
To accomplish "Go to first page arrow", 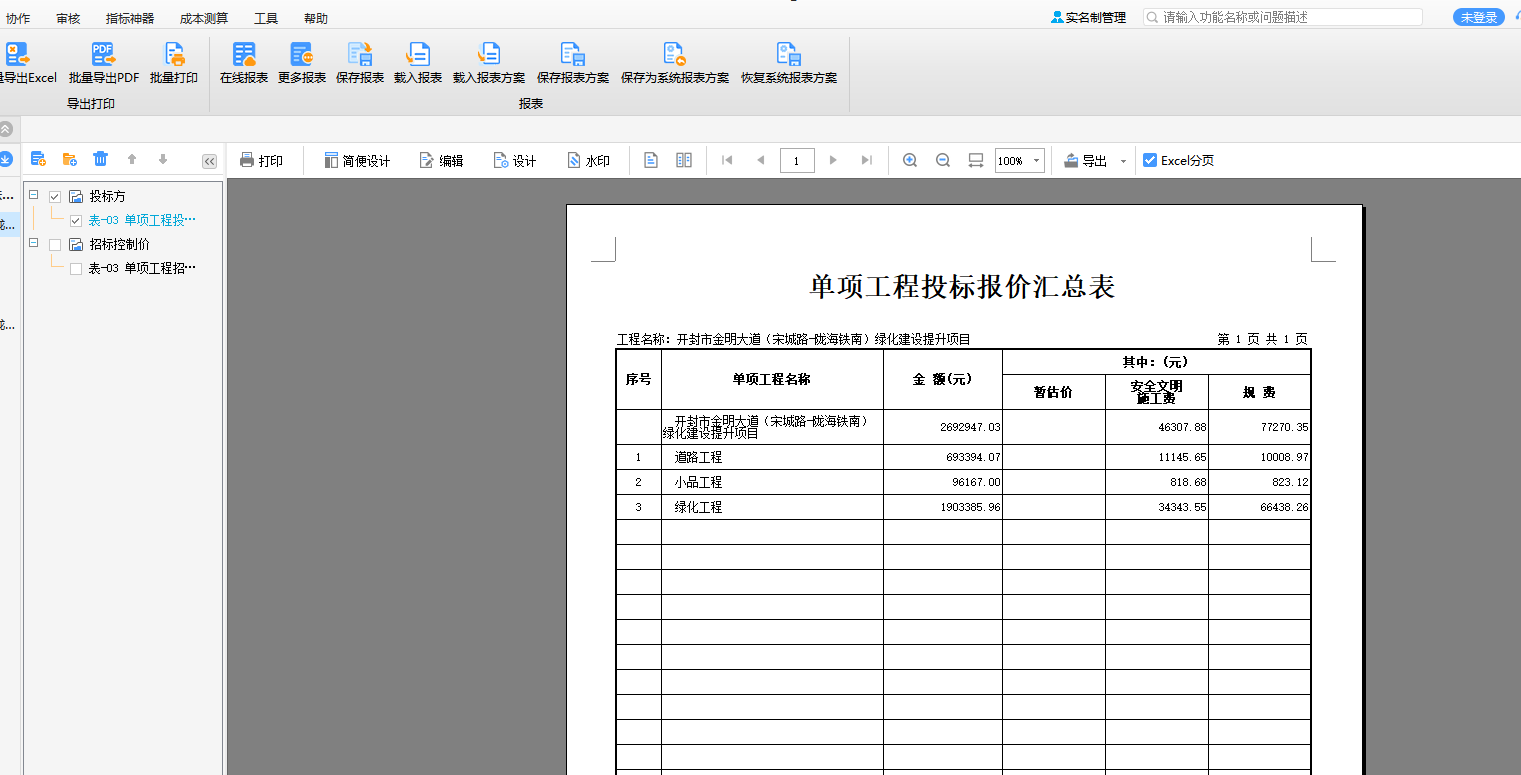I will (x=727, y=160).
